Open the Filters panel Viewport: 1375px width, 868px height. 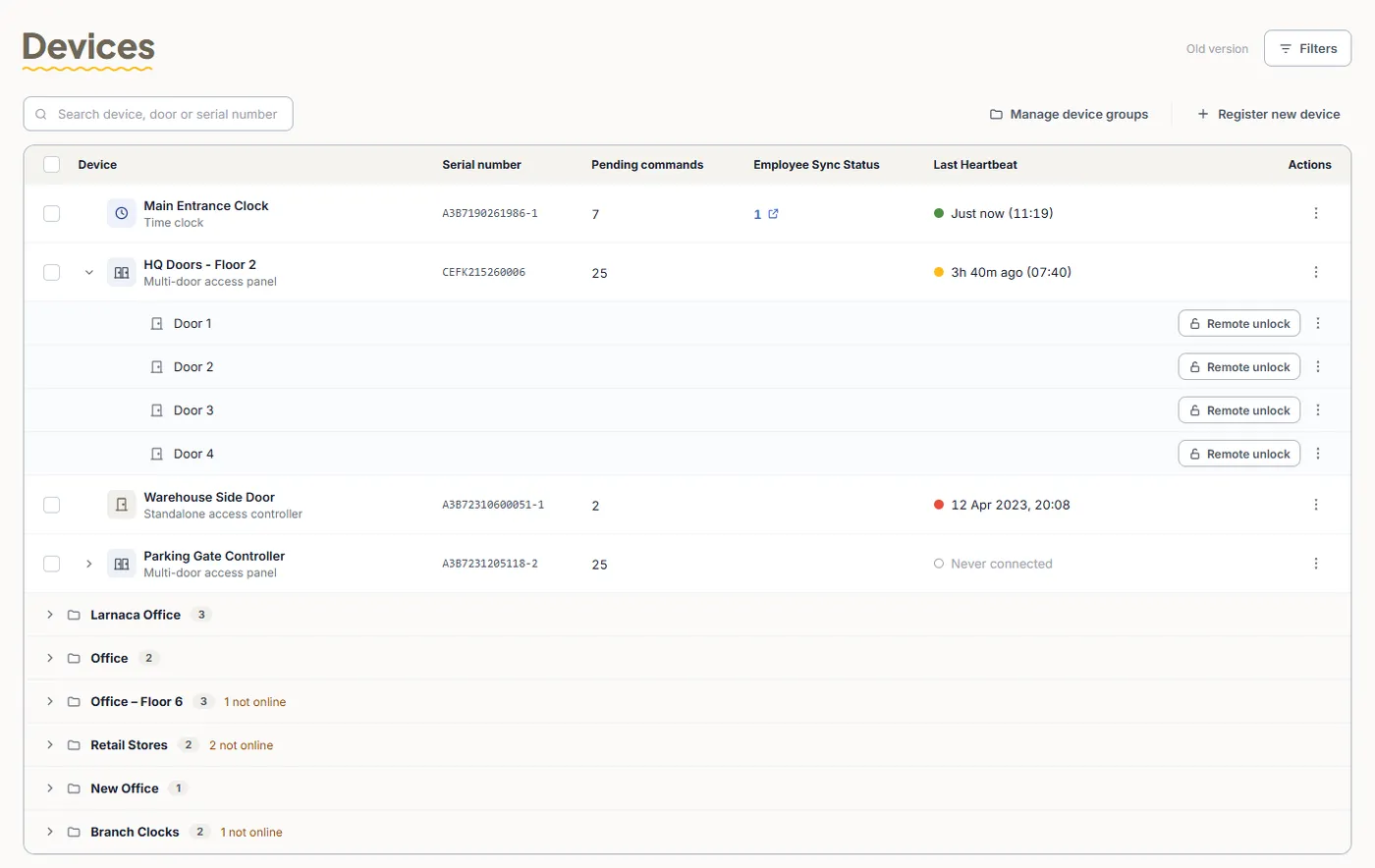[x=1307, y=48]
